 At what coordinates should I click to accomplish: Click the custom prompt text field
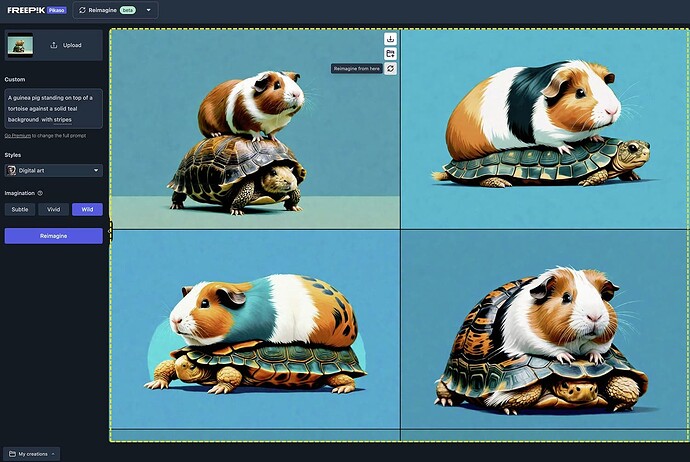pos(53,108)
